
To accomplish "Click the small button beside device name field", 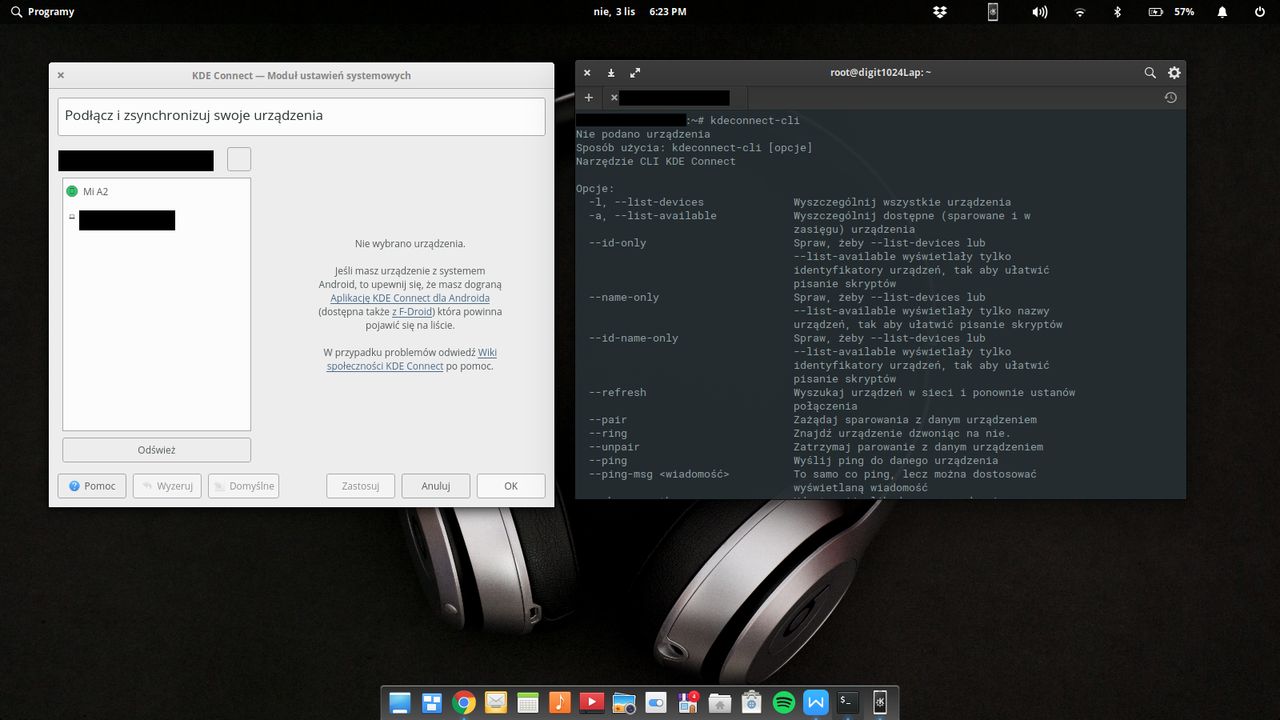I will click(x=239, y=159).
